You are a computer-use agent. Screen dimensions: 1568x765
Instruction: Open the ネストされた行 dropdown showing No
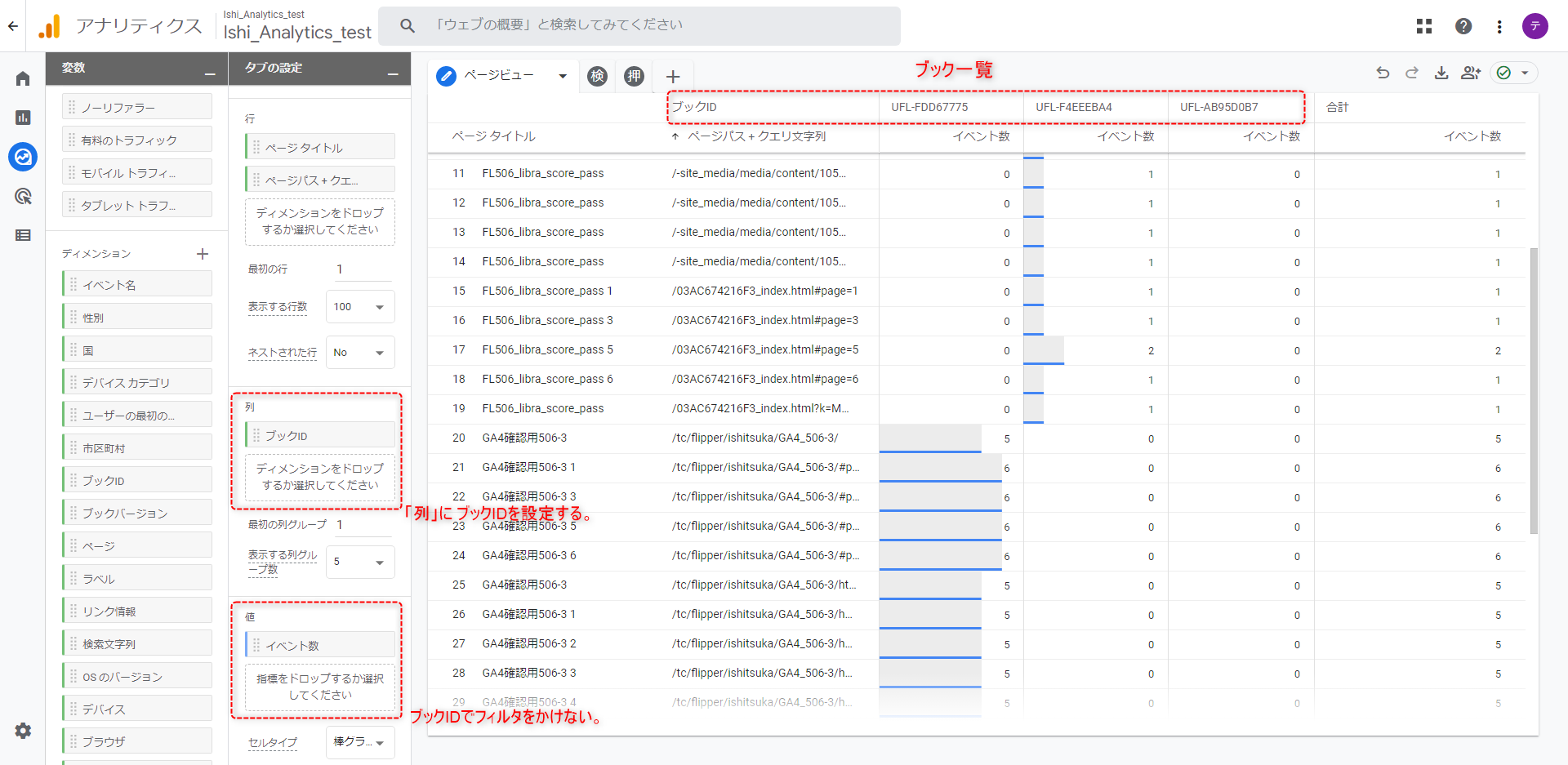[x=359, y=353]
